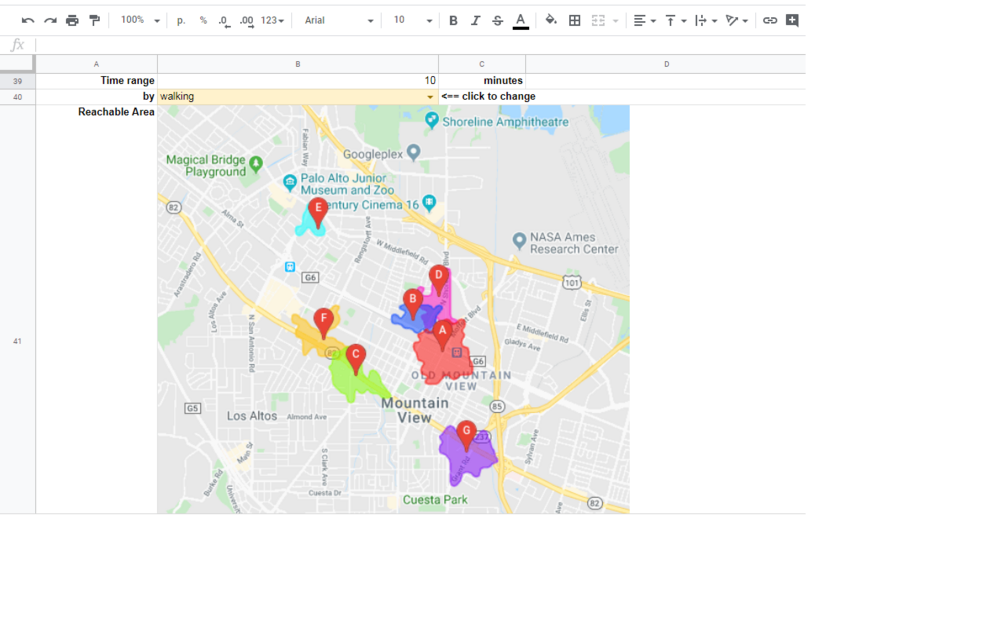Screen dimensions: 1005x628
Task: Select row 41 header
Action: pos(17,341)
